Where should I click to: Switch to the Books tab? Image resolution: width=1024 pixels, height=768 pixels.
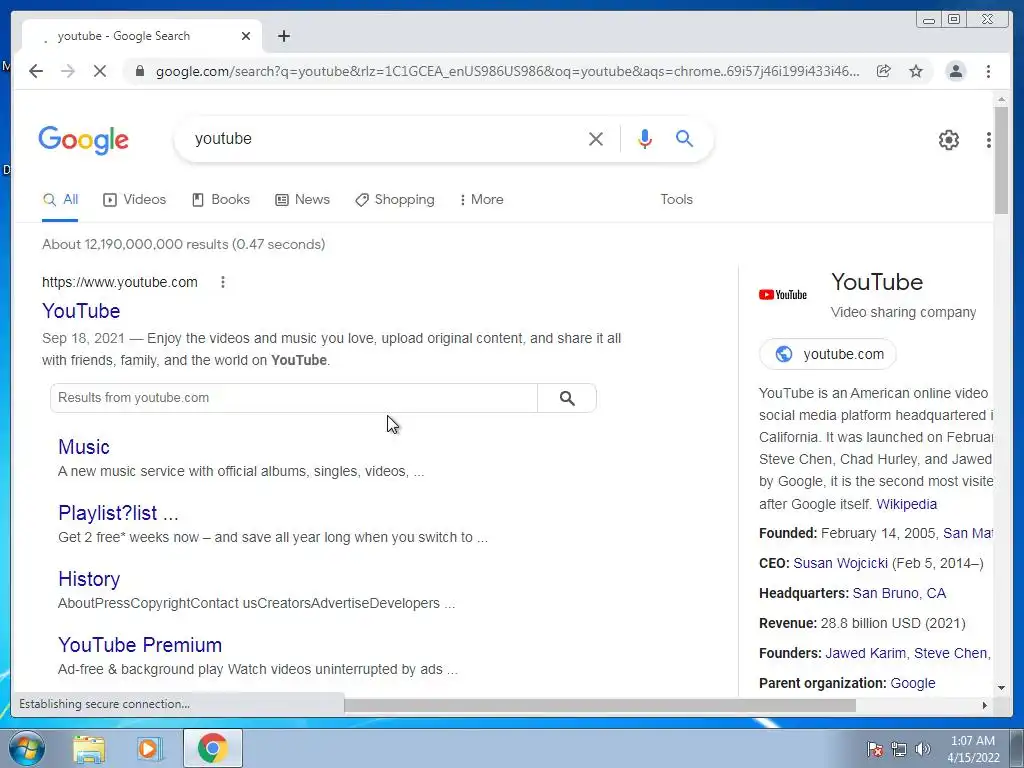click(221, 200)
